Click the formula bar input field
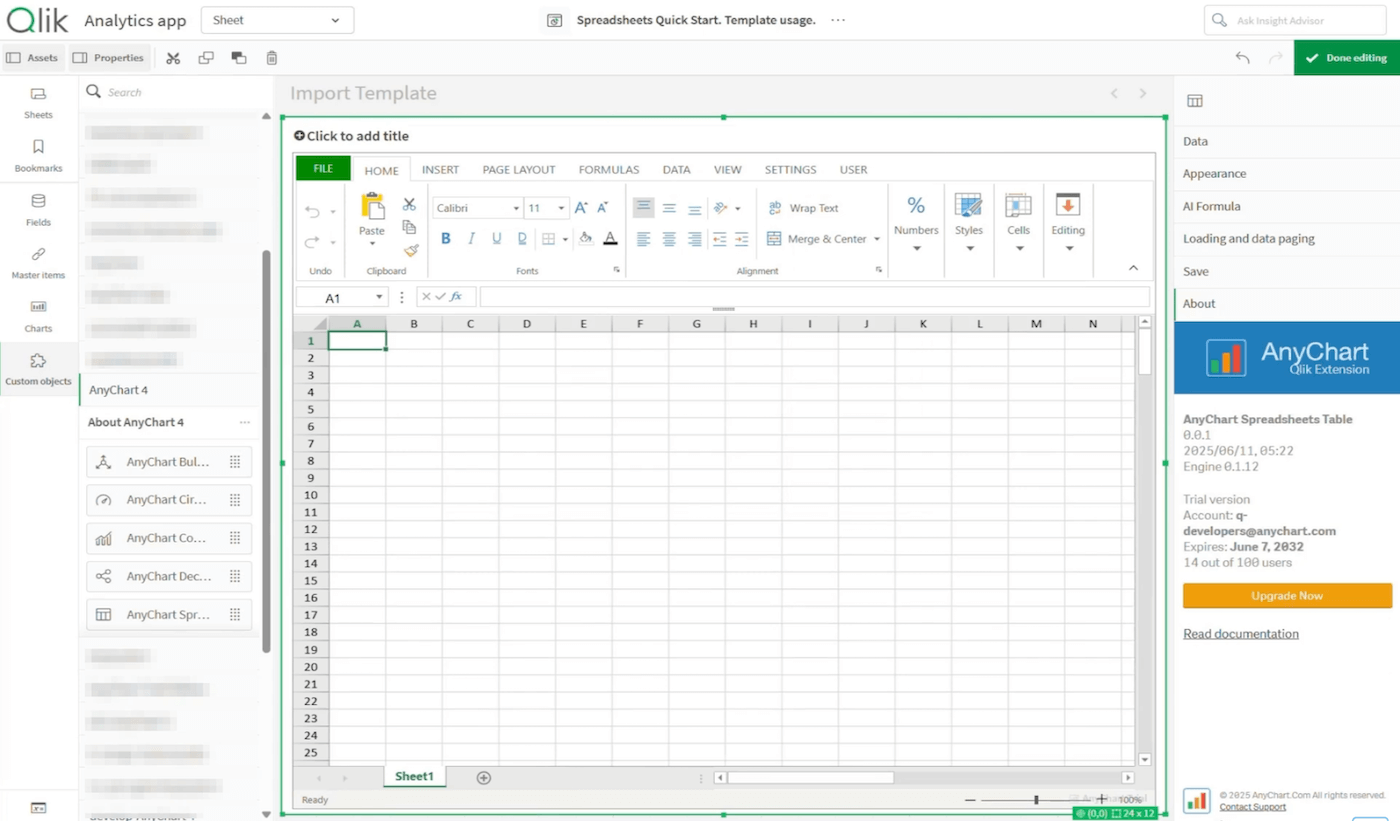The image size is (1400, 821). tap(814, 297)
